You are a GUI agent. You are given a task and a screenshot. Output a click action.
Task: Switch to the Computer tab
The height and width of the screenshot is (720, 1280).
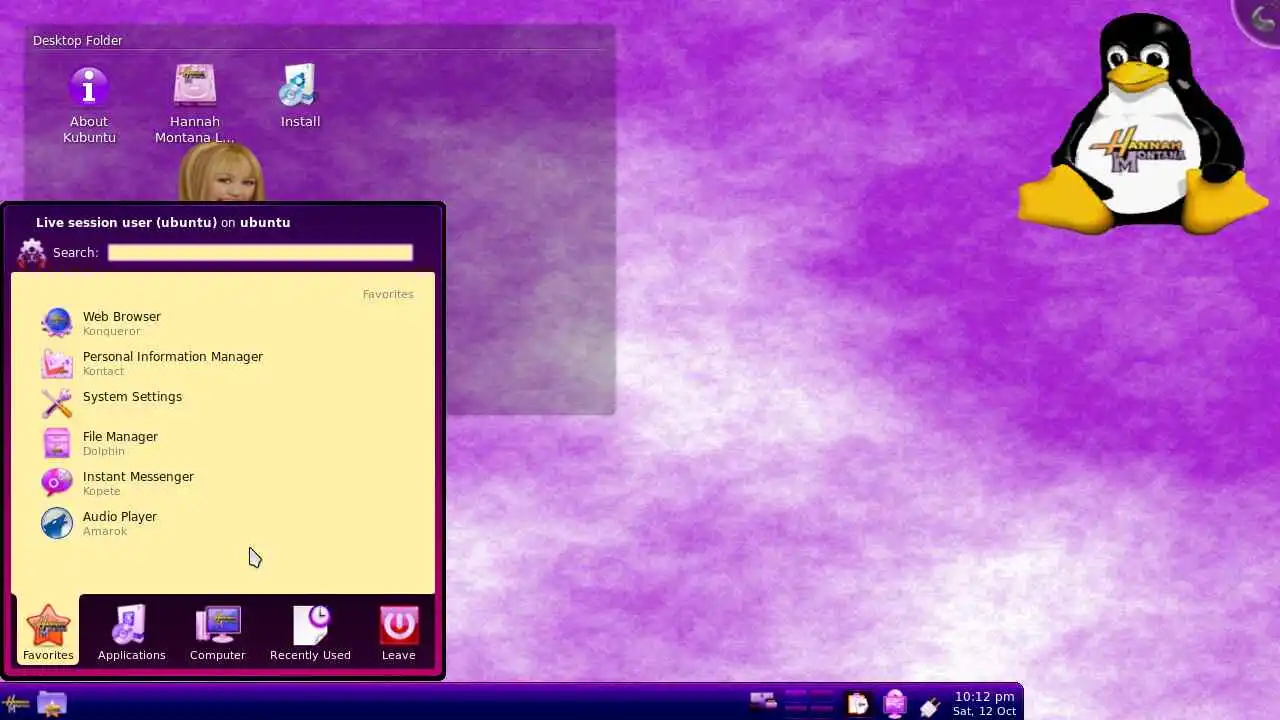click(x=217, y=632)
